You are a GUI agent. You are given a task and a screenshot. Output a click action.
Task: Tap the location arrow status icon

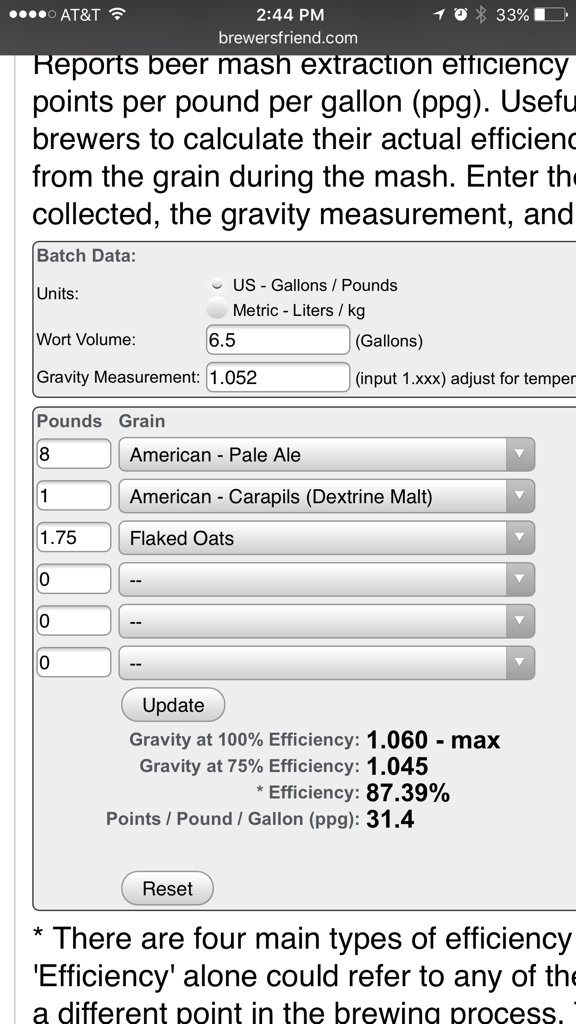point(440,14)
